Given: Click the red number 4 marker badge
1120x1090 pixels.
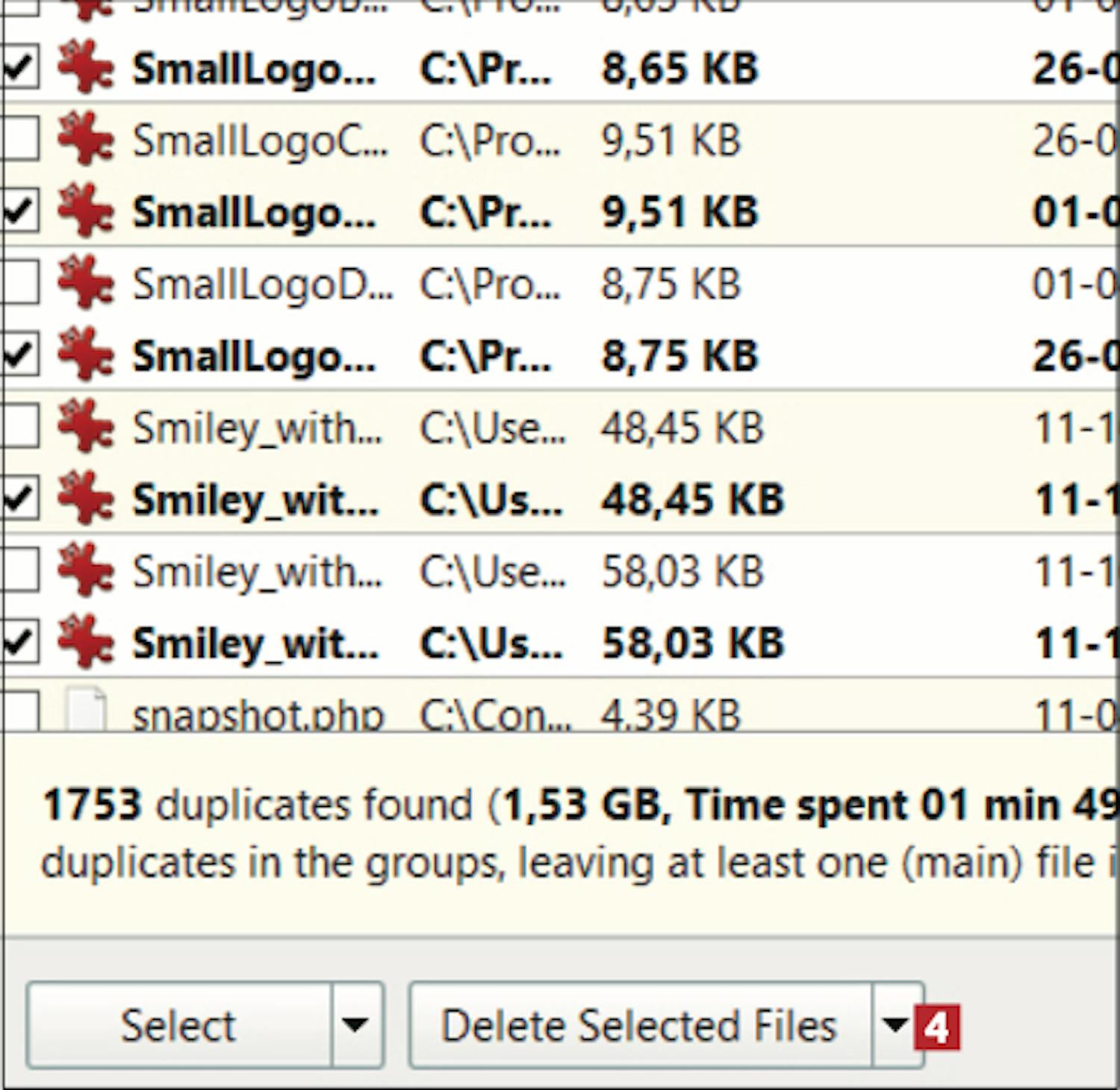Looking at the screenshot, I should tap(936, 1029).
